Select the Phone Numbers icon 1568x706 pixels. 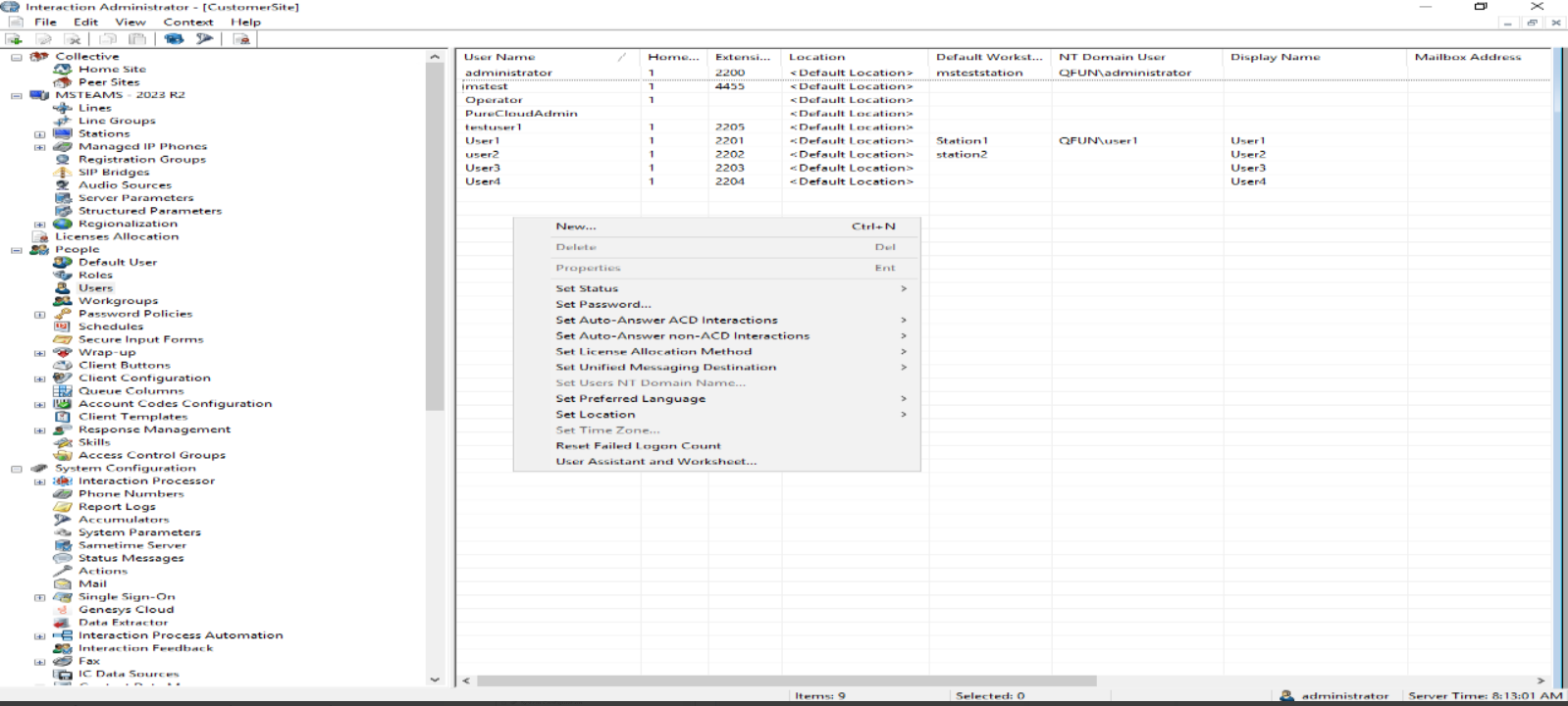tap(63, 494)
